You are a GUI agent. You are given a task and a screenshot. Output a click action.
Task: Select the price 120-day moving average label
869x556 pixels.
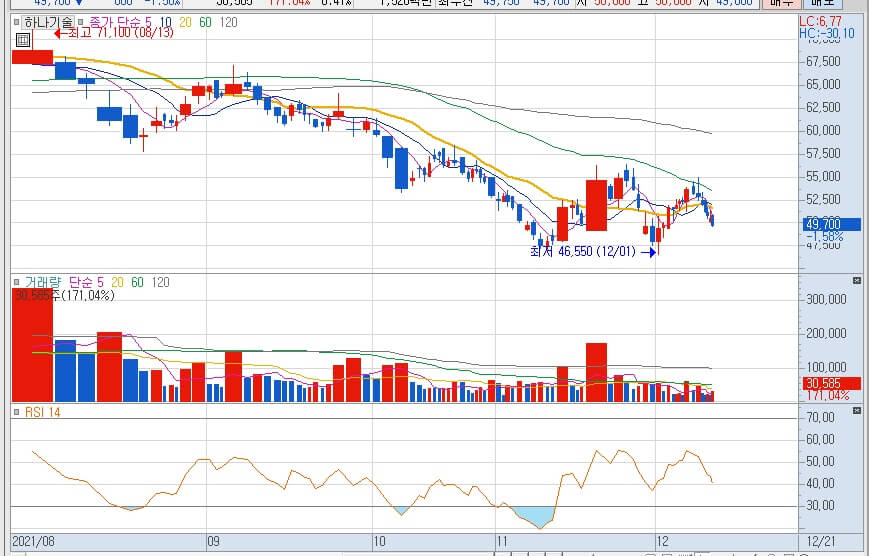[228, 23]
